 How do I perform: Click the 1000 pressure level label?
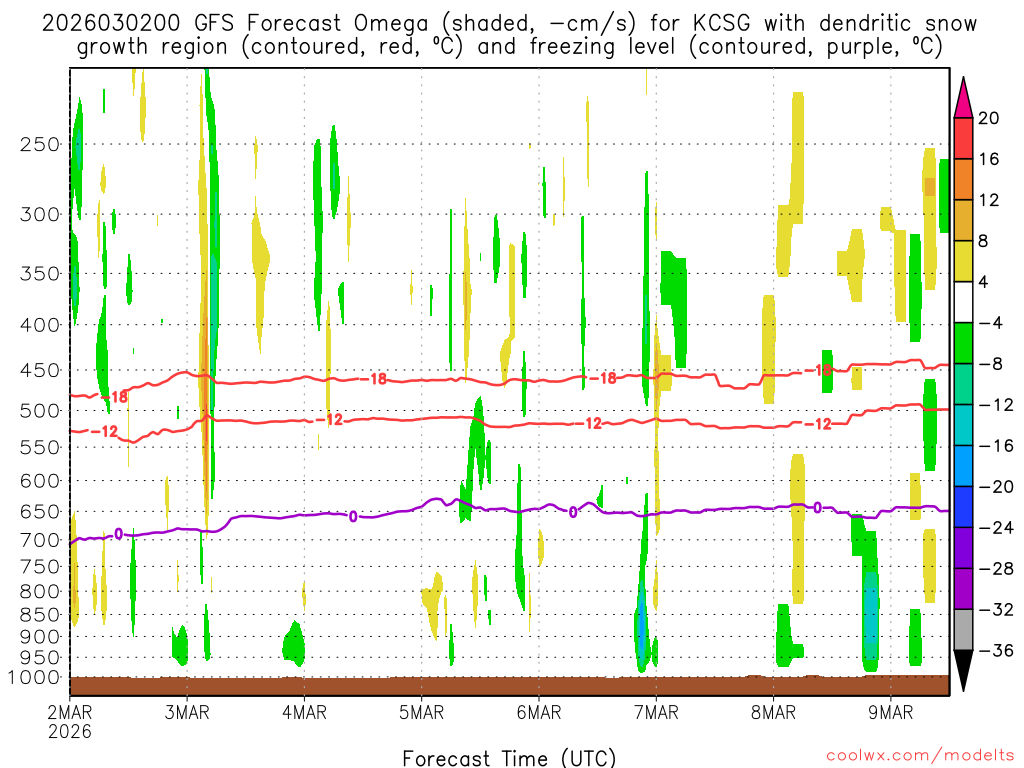coord(35,677)
